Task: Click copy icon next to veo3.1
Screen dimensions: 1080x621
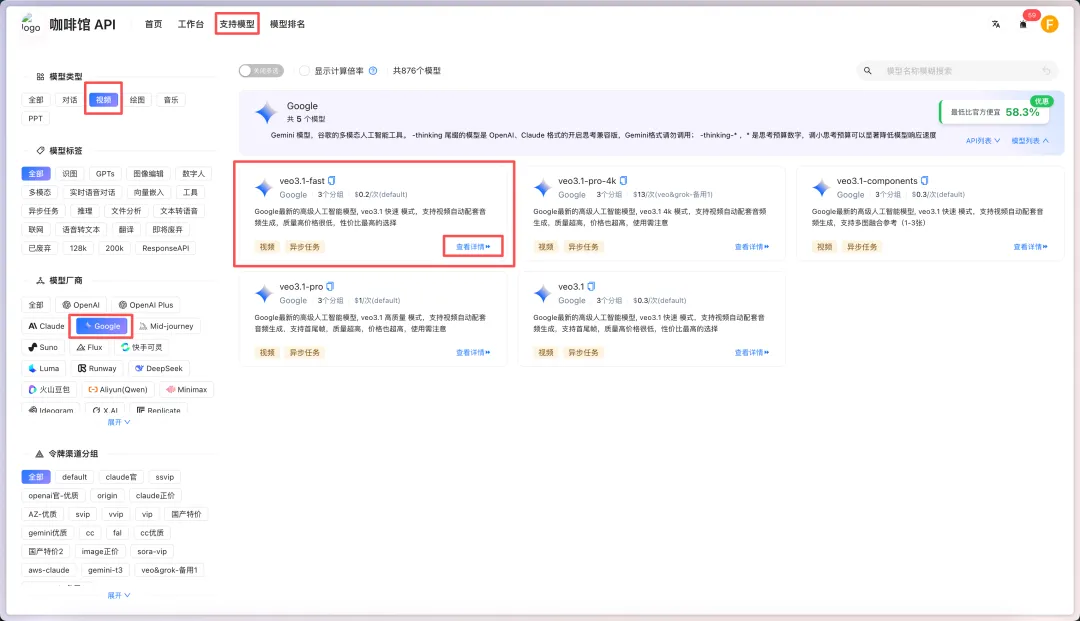Action: 591,286
